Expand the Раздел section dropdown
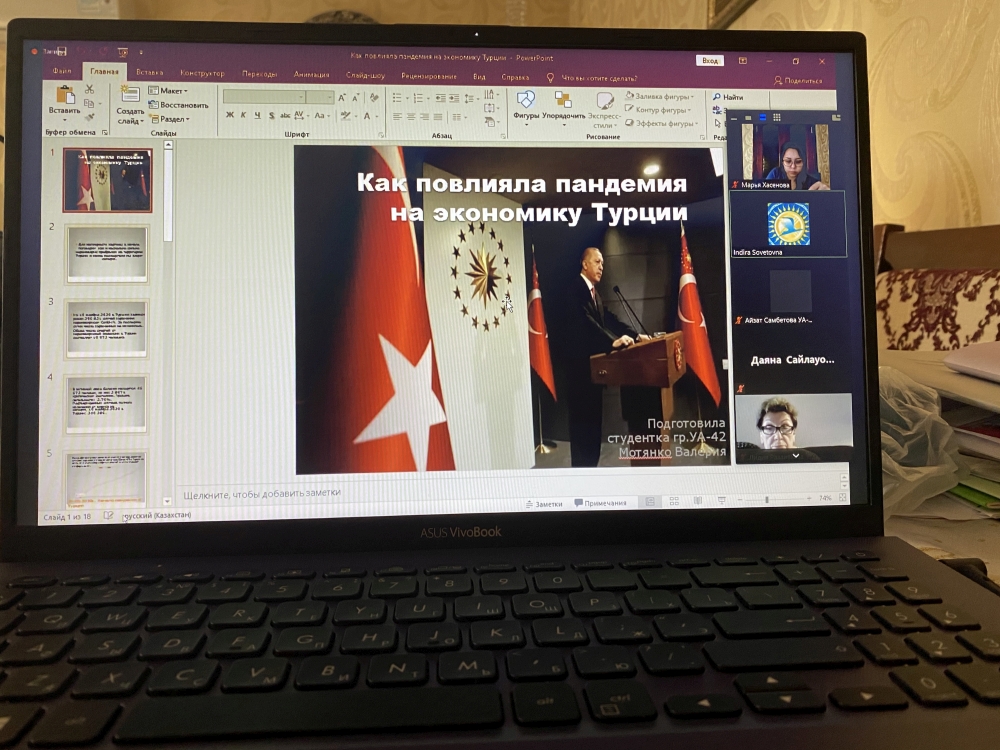1000x750 pixels. [x=168, y=119]
